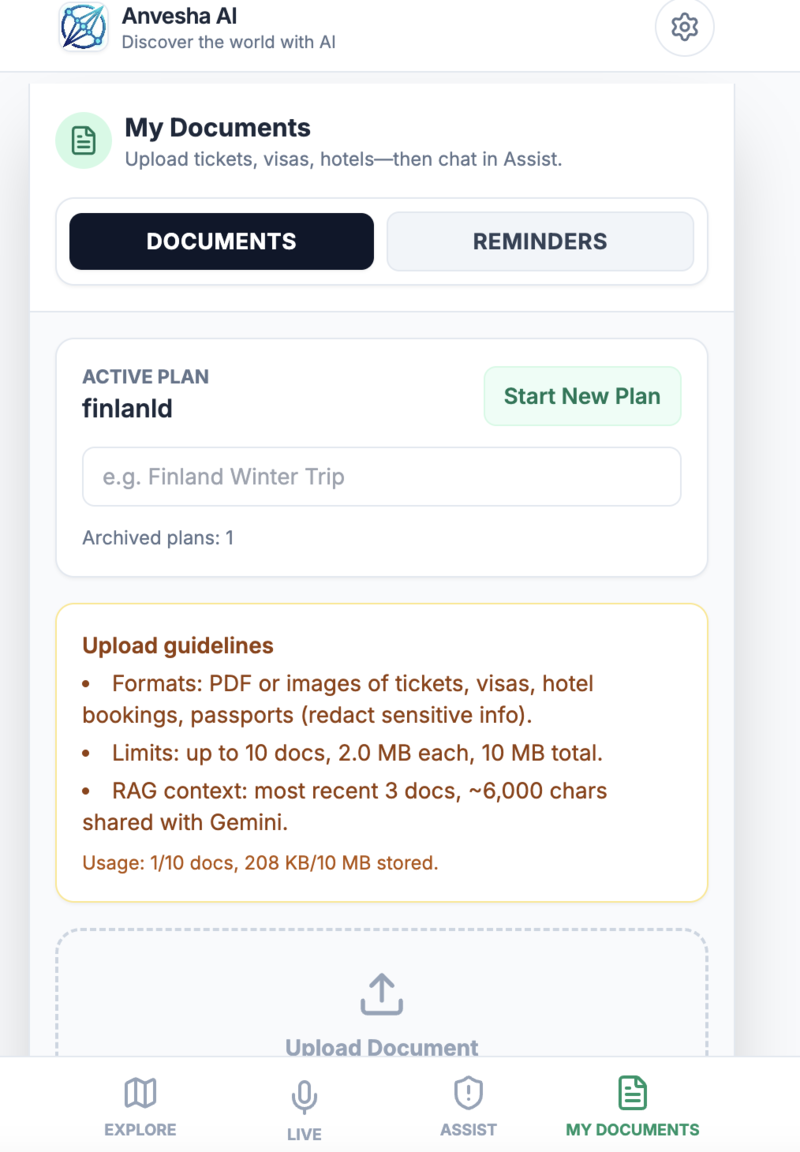The width and height of the screenshot is (800, 1152).
Task: Click the Discover the world tagline
Action: [229, 43]
